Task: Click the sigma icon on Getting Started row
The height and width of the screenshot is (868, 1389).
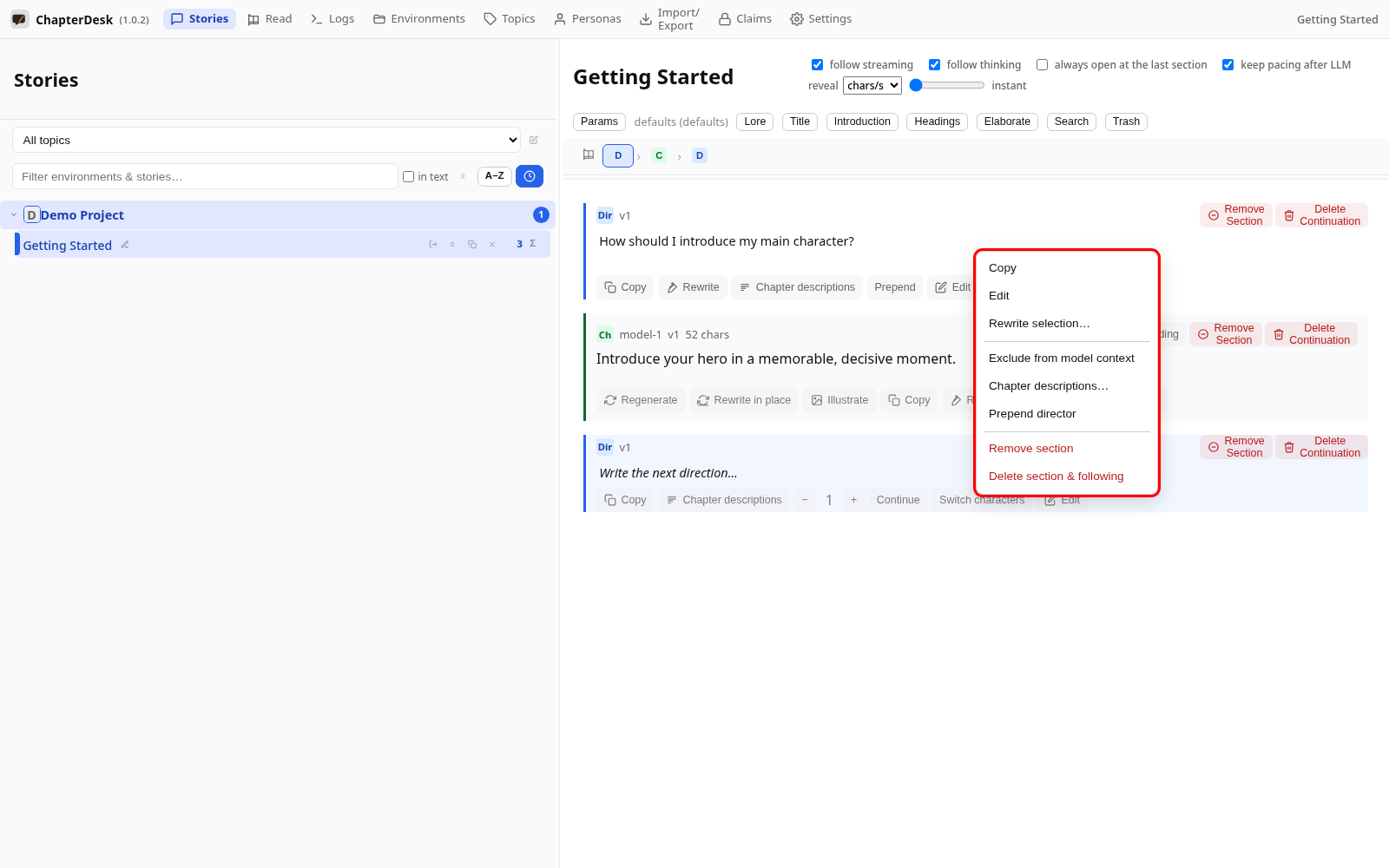Action: pos(533,244)
